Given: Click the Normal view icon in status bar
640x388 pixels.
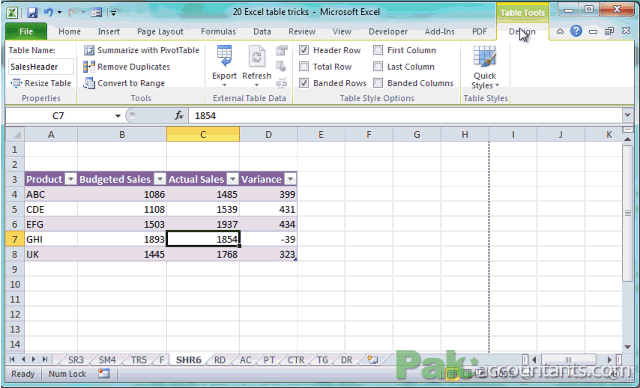Looking at the screenshot, I should (452, 373).
